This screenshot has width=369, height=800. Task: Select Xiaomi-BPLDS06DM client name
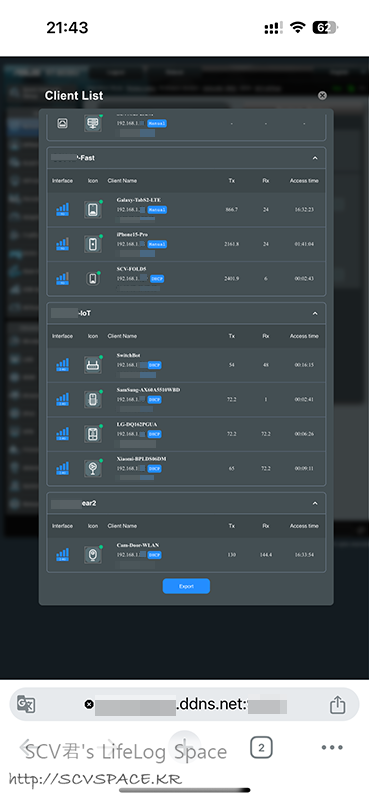[141, 459]
